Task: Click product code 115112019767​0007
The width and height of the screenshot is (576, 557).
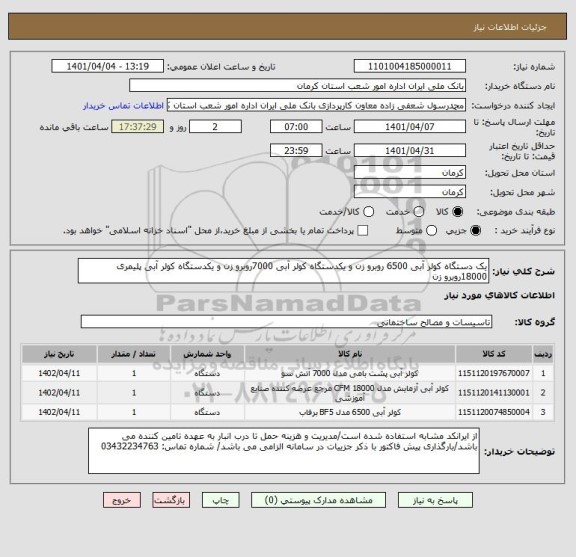Action: pos(494,373)
